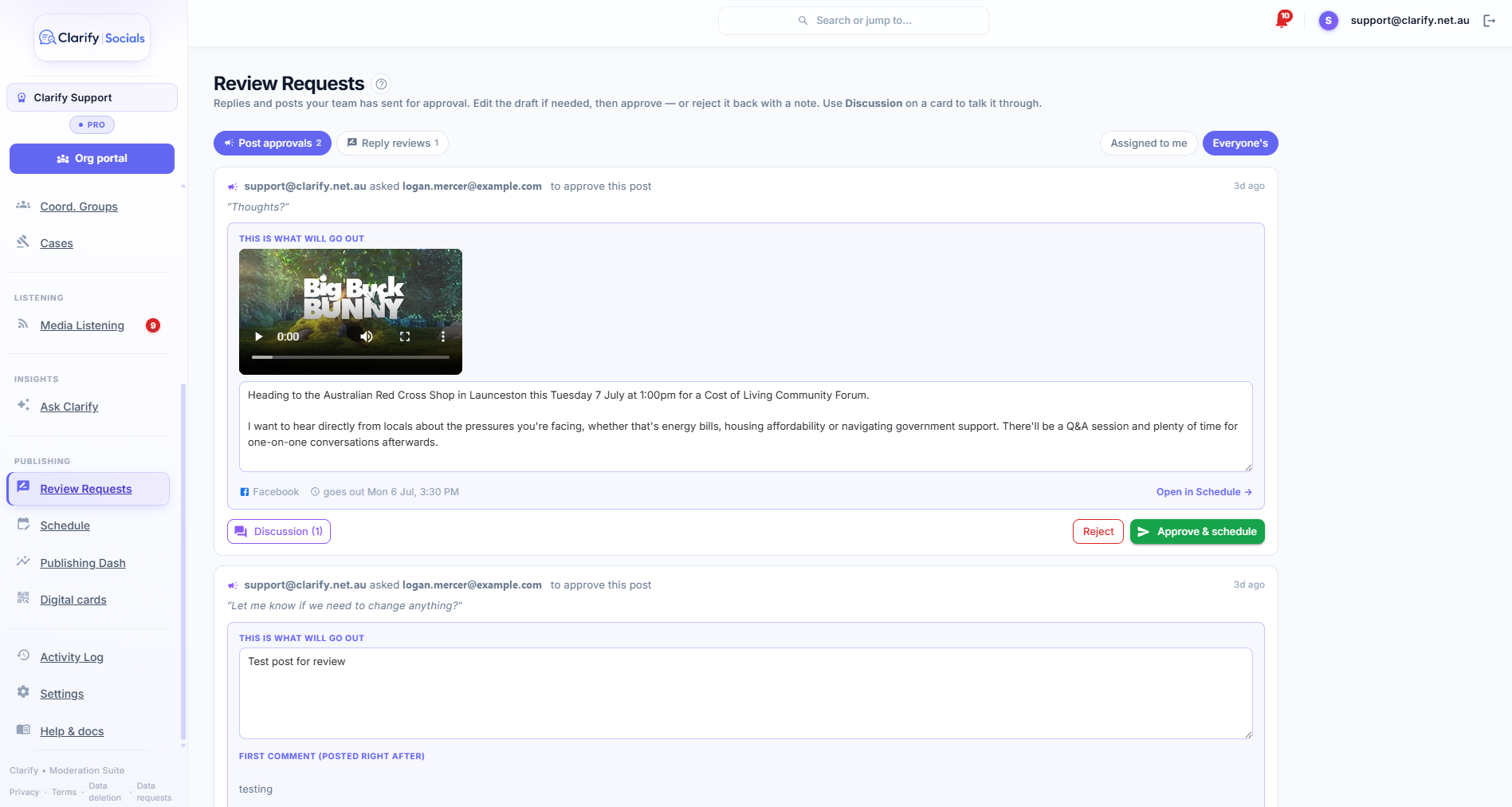Focus the Search or jump to field

[x=854, y=21]
